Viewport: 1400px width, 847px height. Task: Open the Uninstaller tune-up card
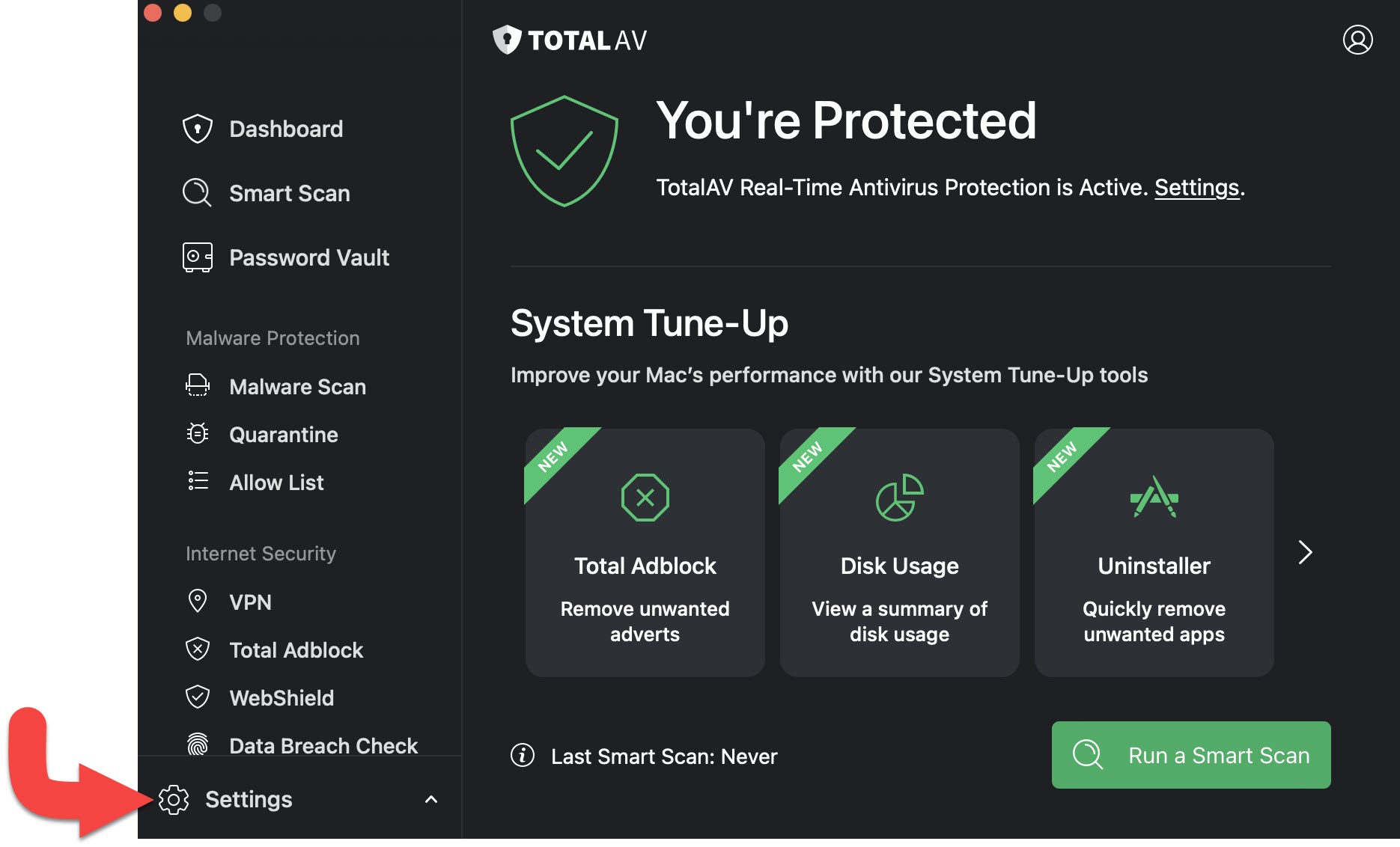pyautogui.click(x=1154, y=553)
